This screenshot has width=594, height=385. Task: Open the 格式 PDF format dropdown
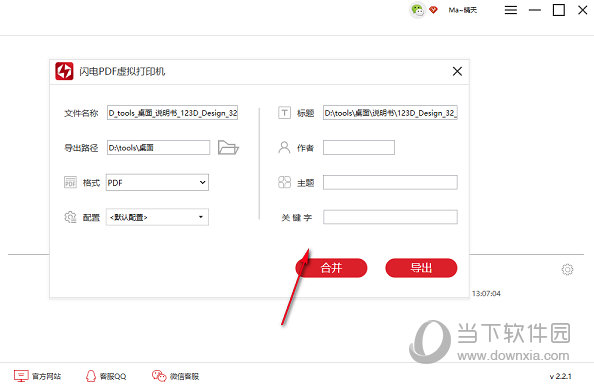(157, 183)
